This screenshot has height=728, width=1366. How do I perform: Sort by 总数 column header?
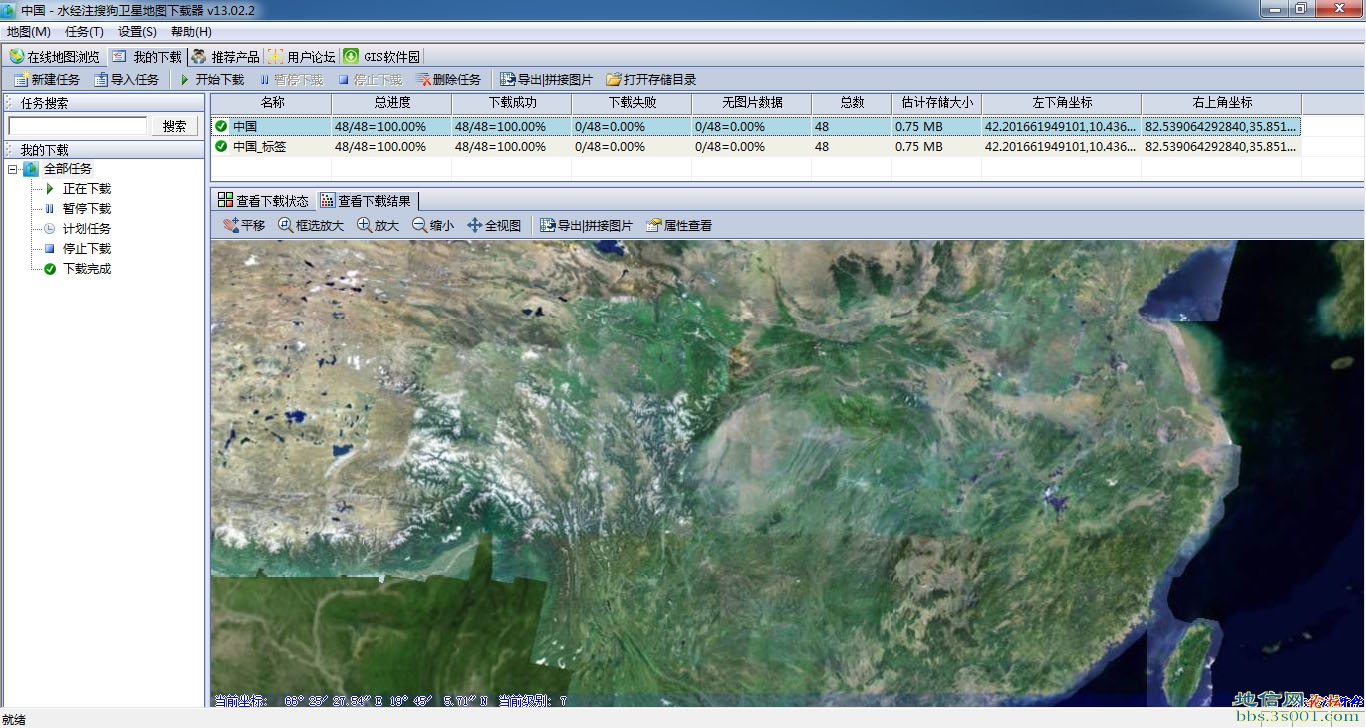point(852,103)
